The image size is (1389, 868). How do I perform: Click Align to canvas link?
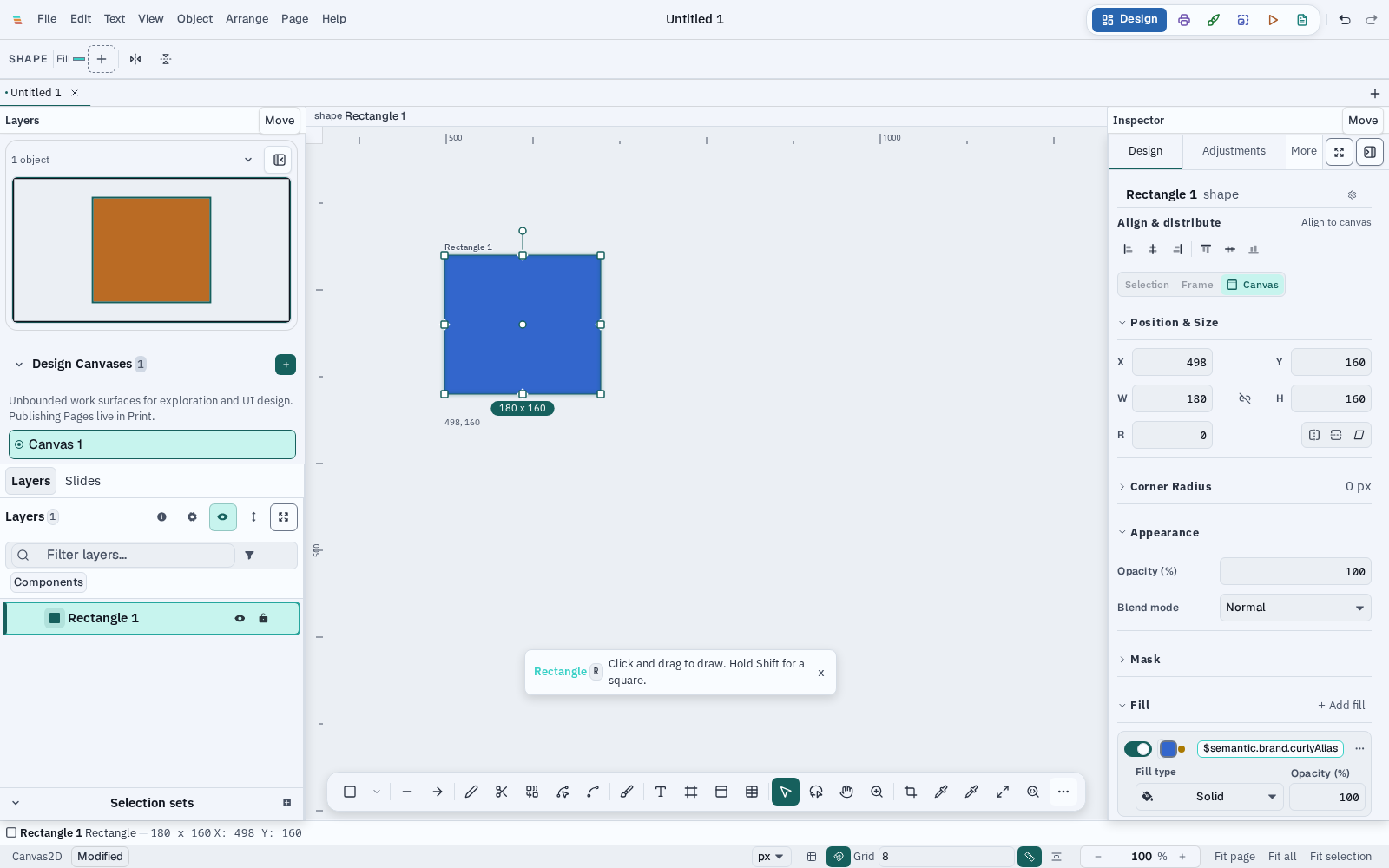(x=1336, y=222)
